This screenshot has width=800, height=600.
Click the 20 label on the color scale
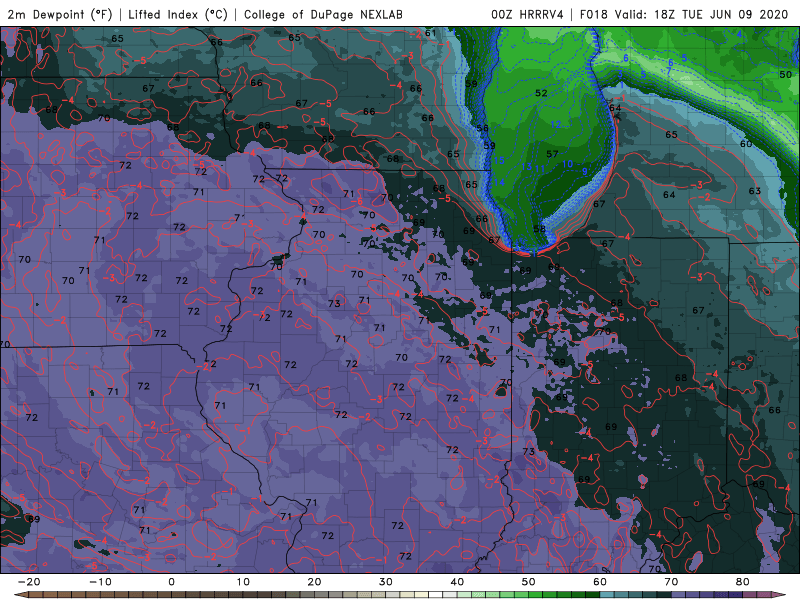click(x=314, y=582)
